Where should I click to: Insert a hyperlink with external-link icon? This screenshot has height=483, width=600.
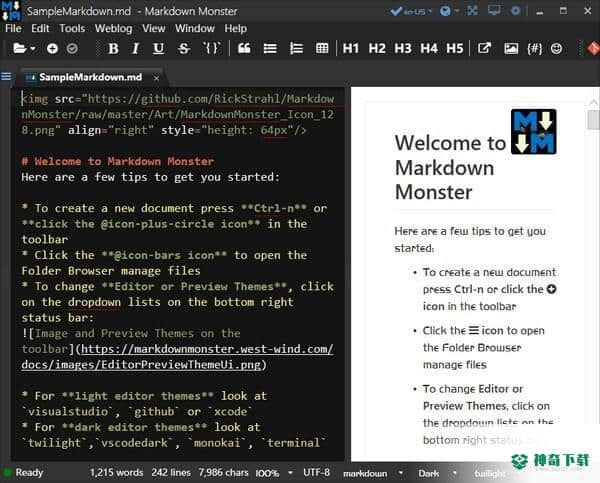click(484, 48)
